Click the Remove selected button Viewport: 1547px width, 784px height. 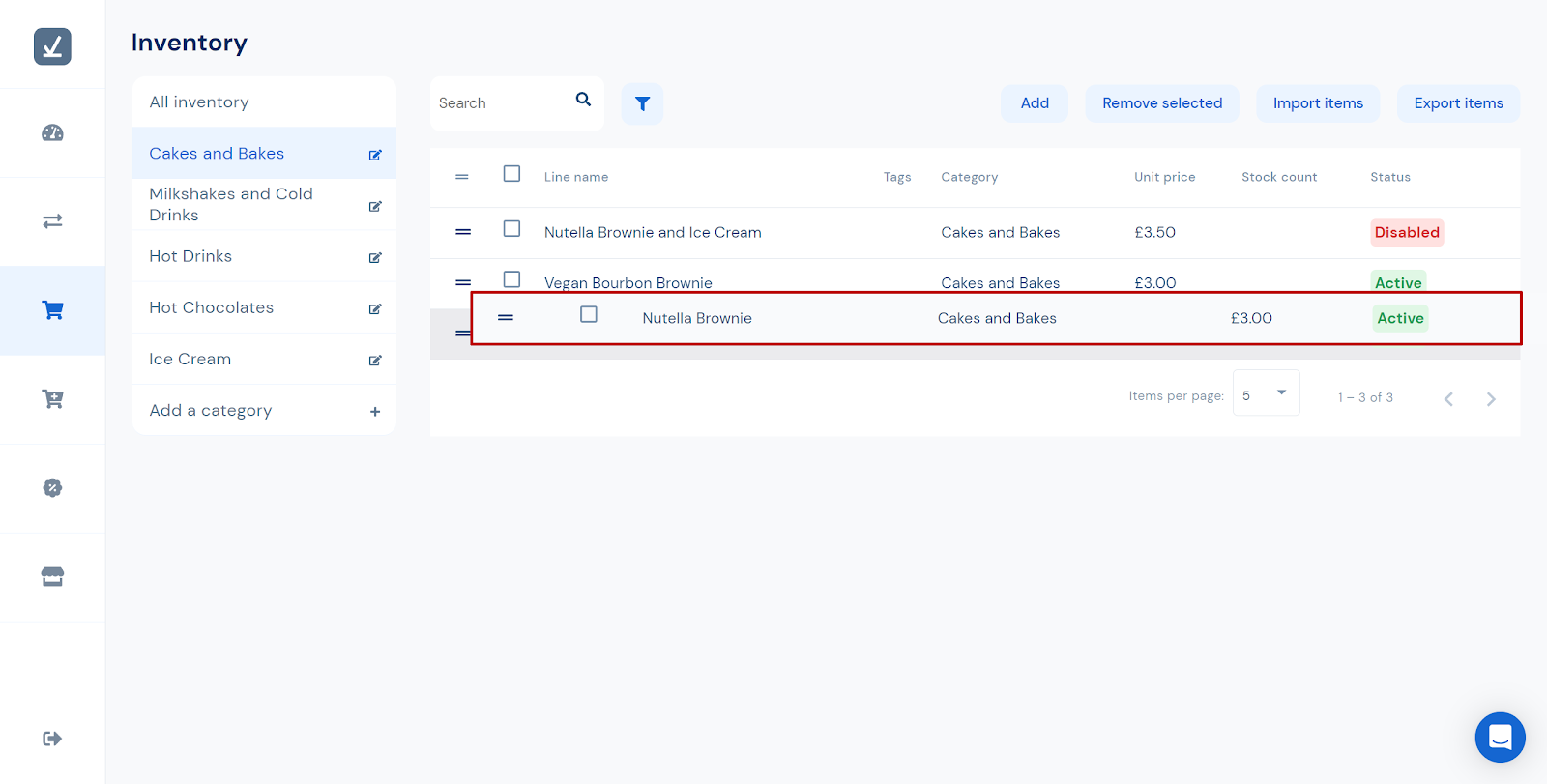pyautogui.click(x=1162, y=103)
